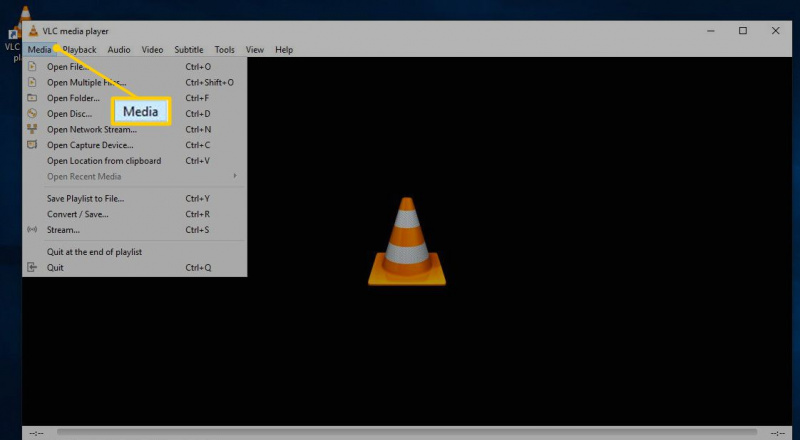Click the Open Folder icon
This screenshot has width=800, height=440.
click(x=32, y=98)
